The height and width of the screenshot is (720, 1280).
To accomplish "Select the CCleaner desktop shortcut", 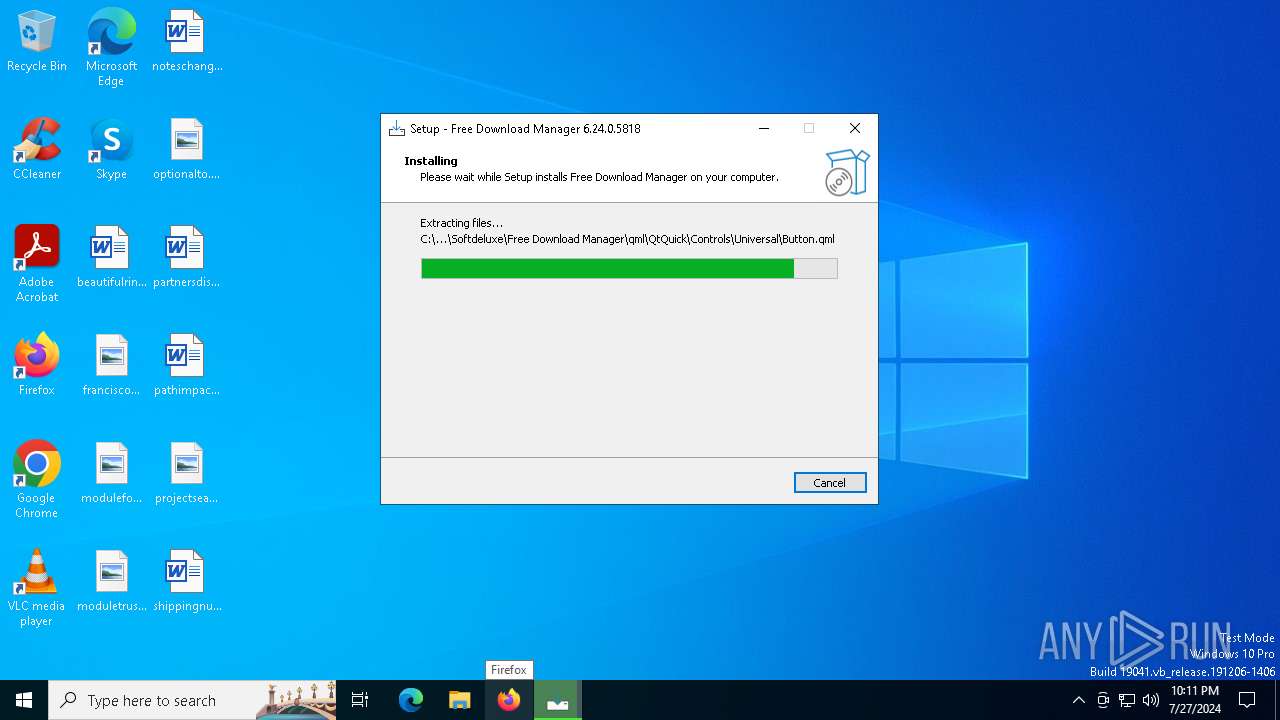I will point(37,150).
